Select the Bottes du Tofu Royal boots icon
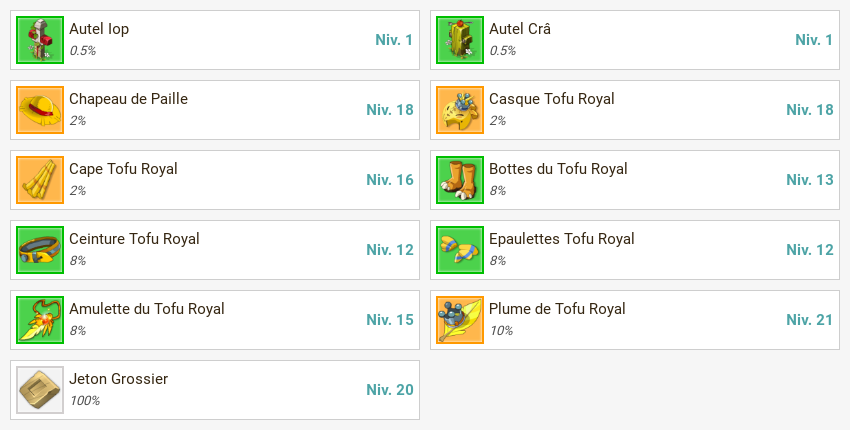The width and height of the screenshot is (850, 430). [x=460, y=180]
